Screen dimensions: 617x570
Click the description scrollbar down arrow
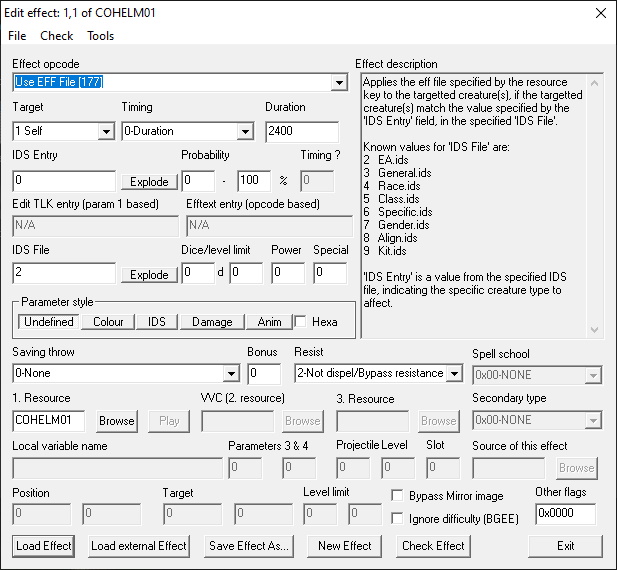pos(594,330)
